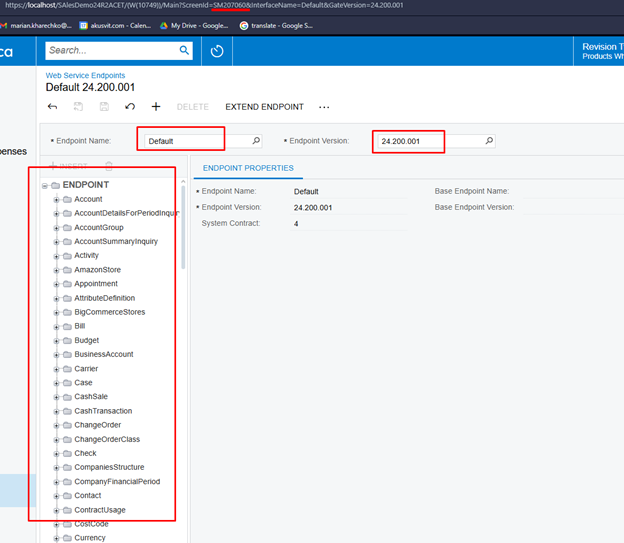This screenshot has height=543, width=624.
Task: Click the Case folder icon
Action: click(67, 383)
